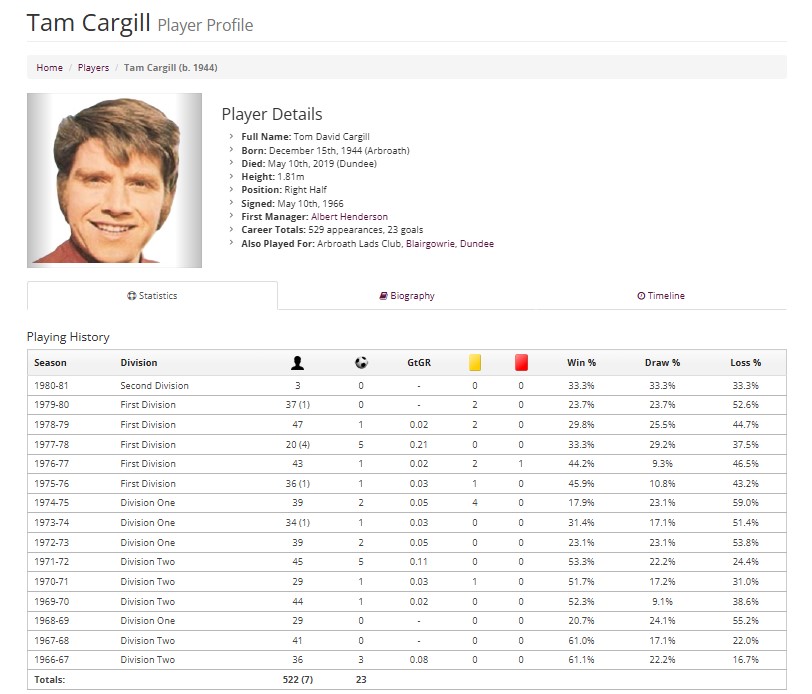Click the Players breadcrumb link
This screenshot has width=812, height=694.
[x=93, y=68]
